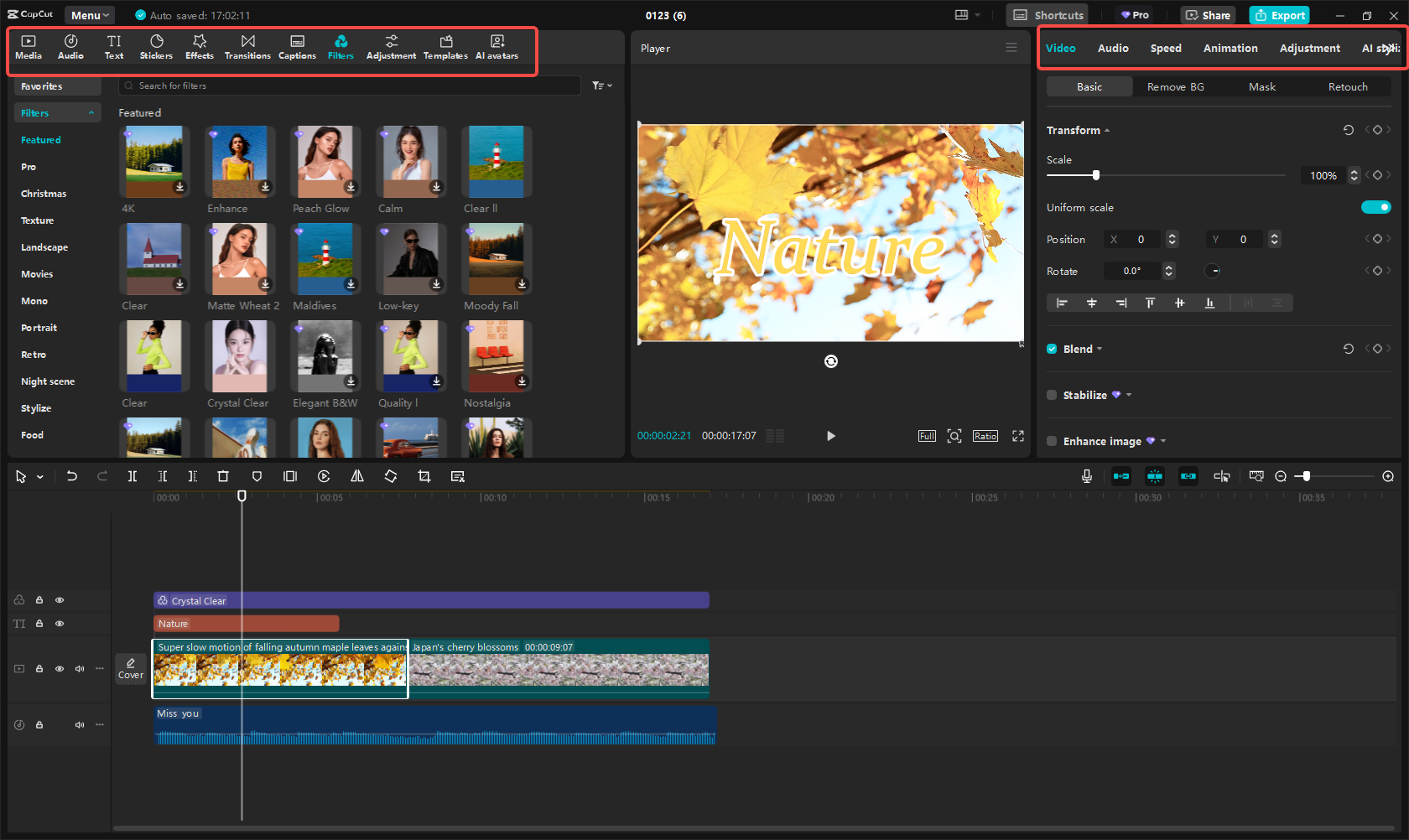Open the Stickers panel
The height and width of the screenshot is (840, 1409).
click(x=156, y=46)
